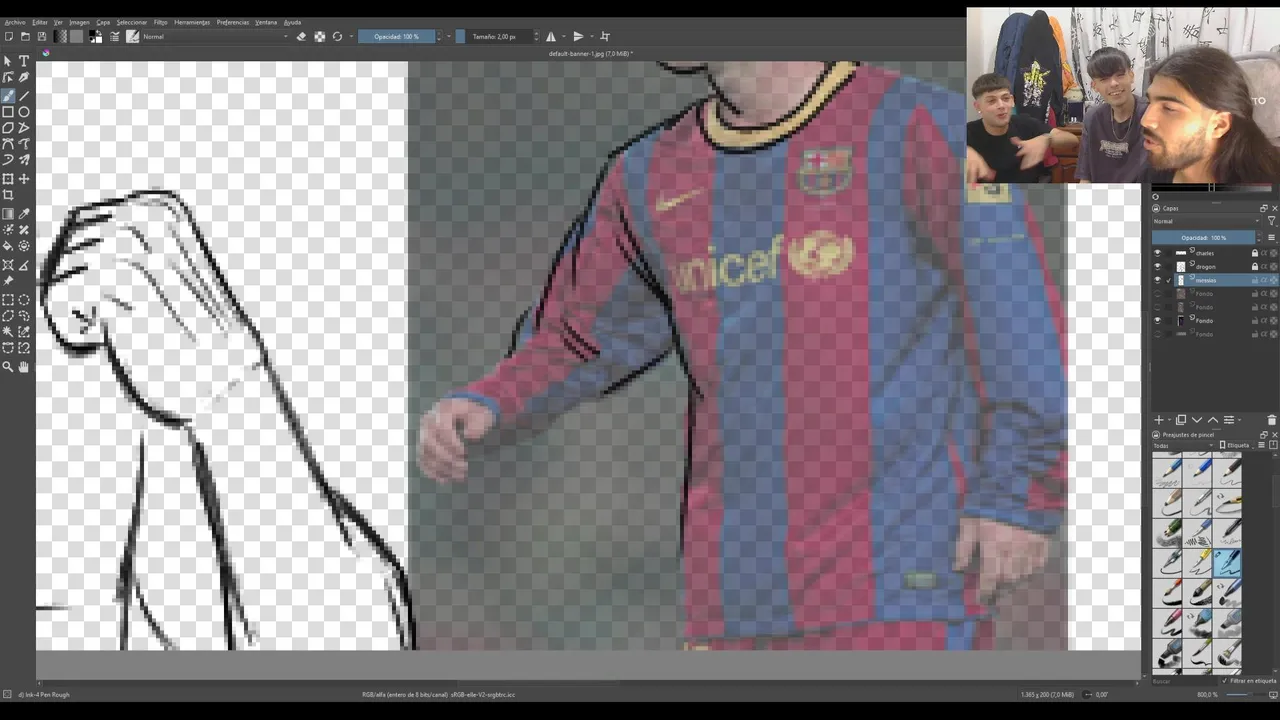Click the Save document icon
This screenshot has width=1280, height=720.
pyautogui.click(x=41, y=37)
